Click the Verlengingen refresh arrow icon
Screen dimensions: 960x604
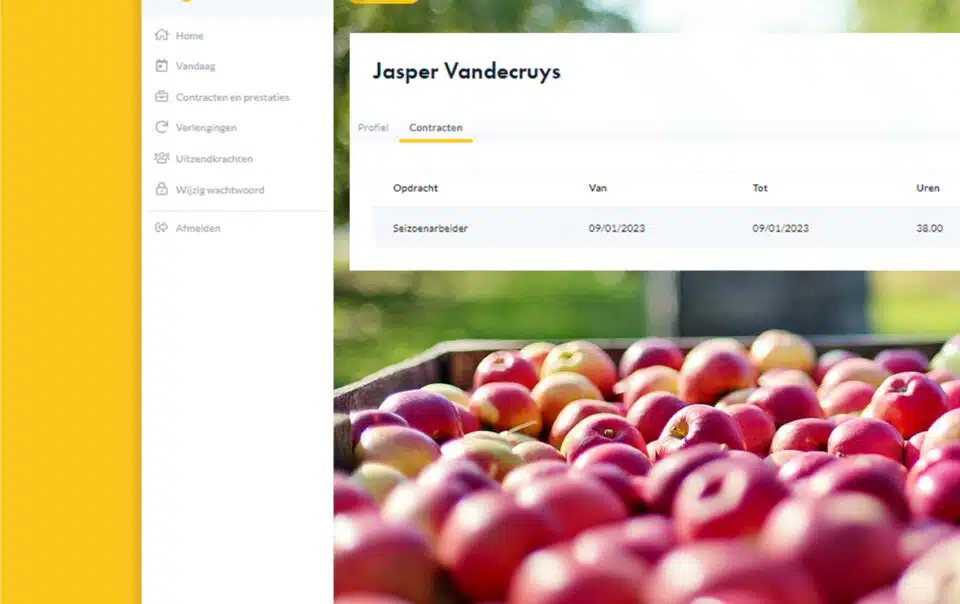pyautogui.click(x=162, y=127)
